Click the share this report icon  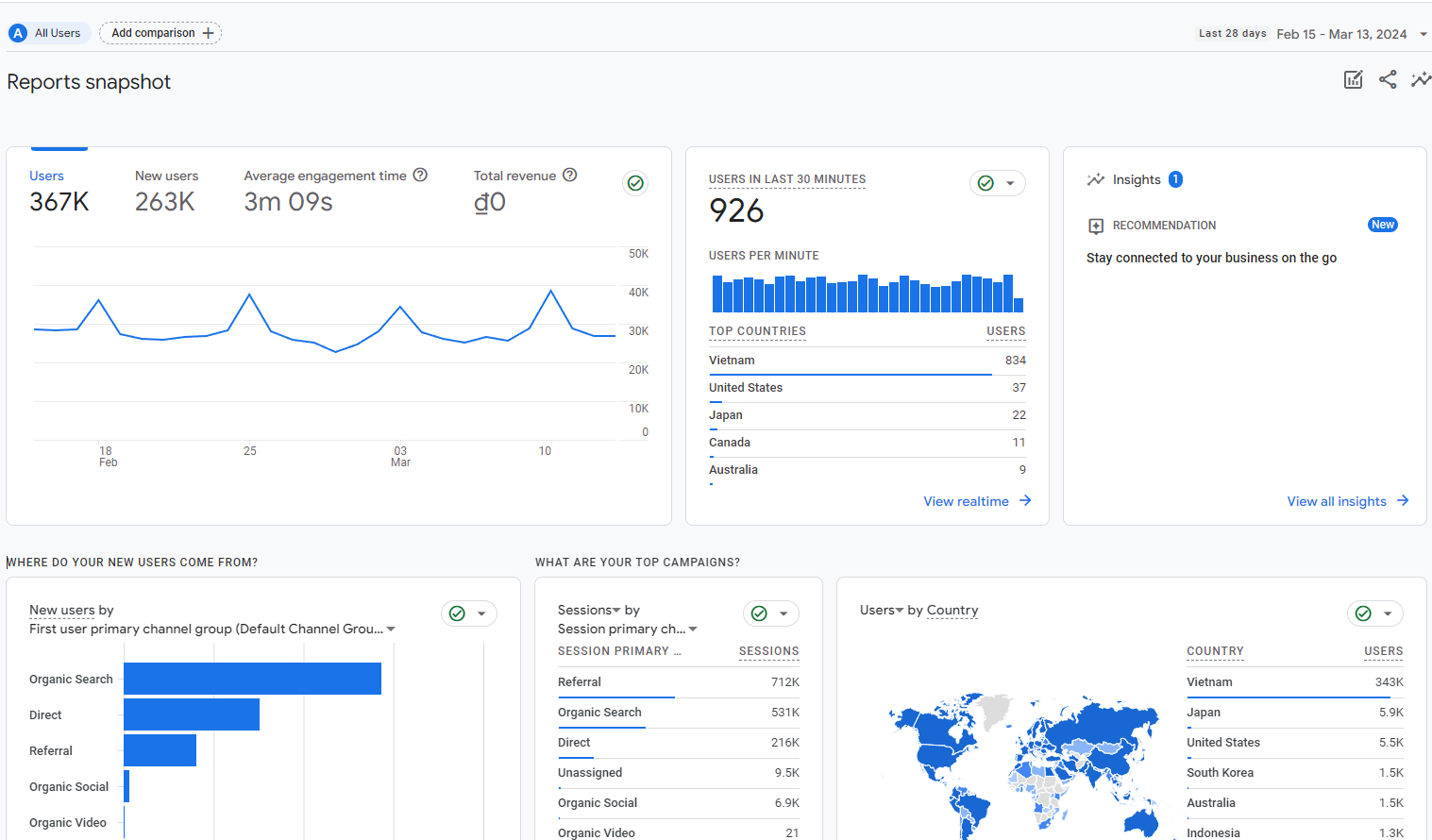point(1388,80)
